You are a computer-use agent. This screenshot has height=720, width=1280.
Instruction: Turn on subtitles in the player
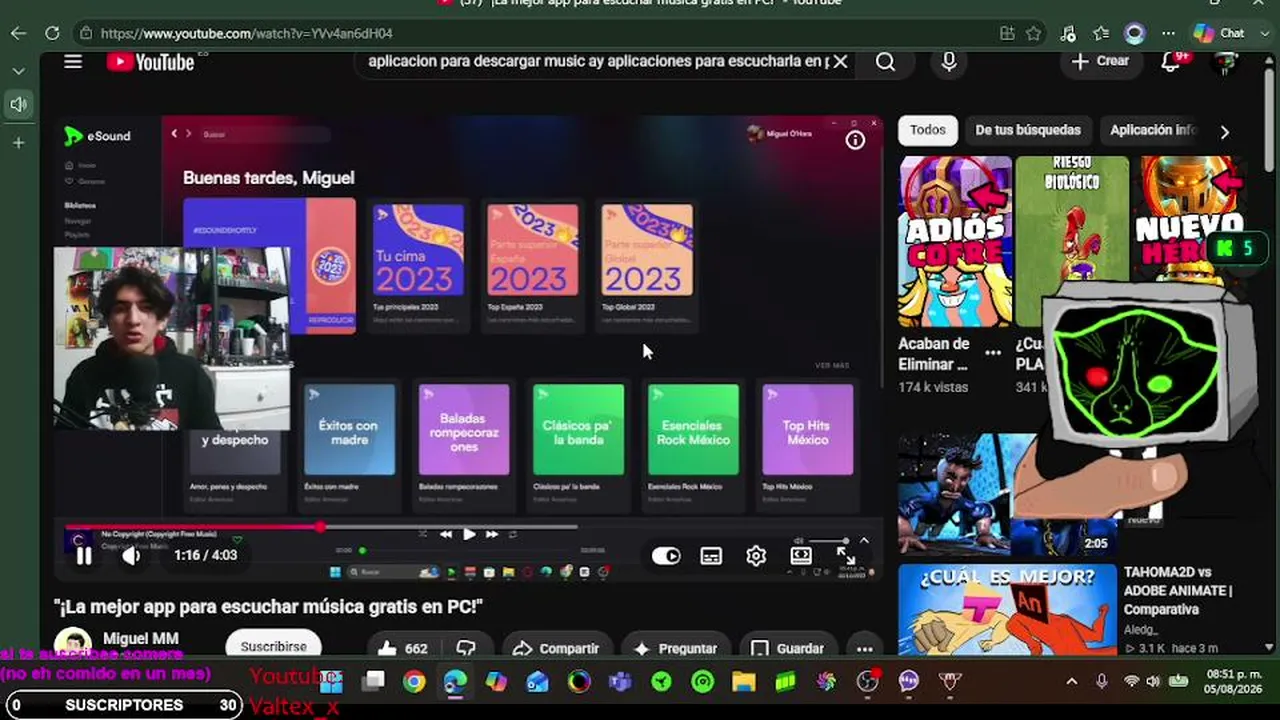[x=711, y=556]
